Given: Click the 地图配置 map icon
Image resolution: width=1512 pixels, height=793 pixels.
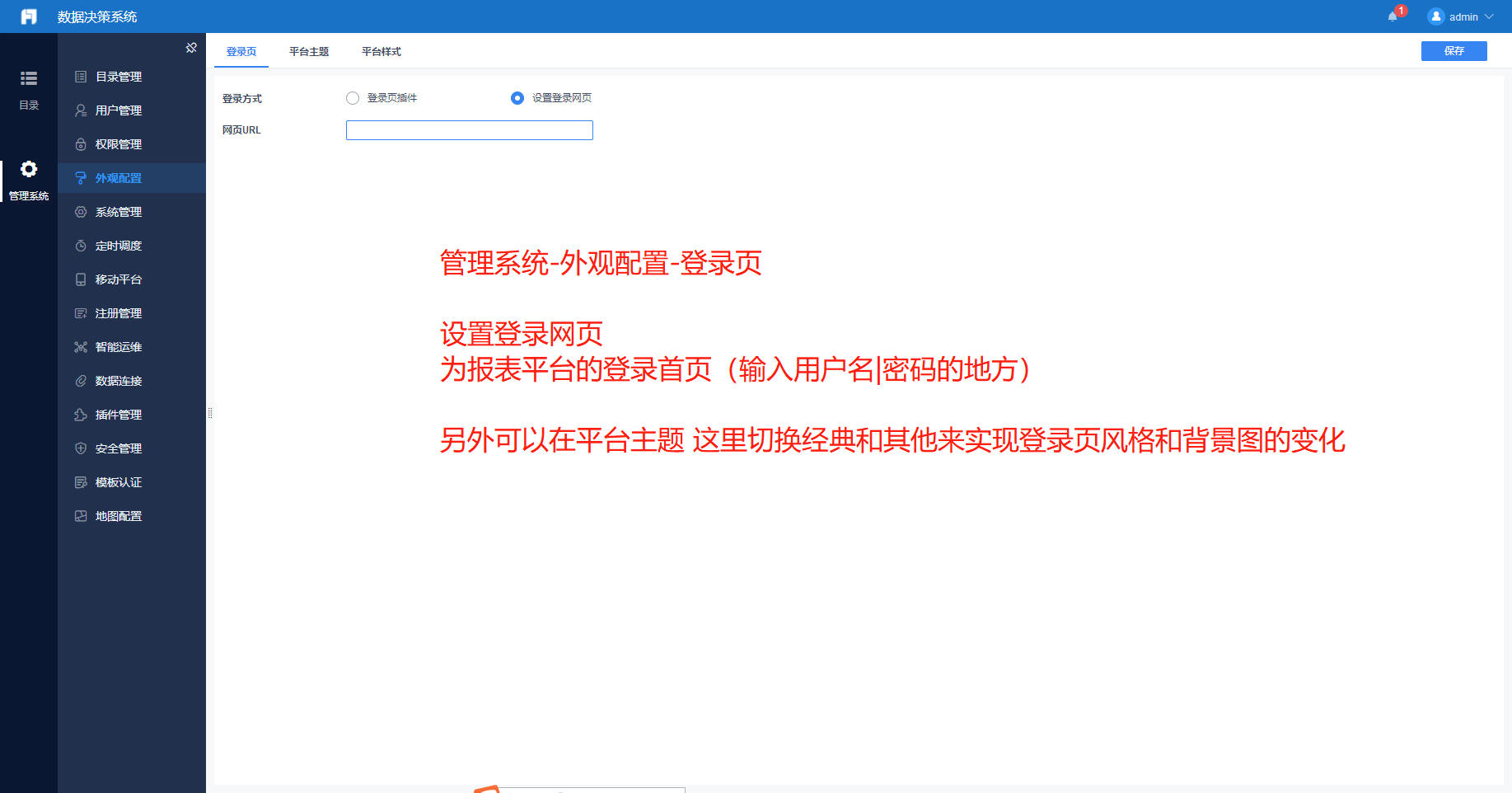Looking at the screenshot, I should [x=81, y=516].
